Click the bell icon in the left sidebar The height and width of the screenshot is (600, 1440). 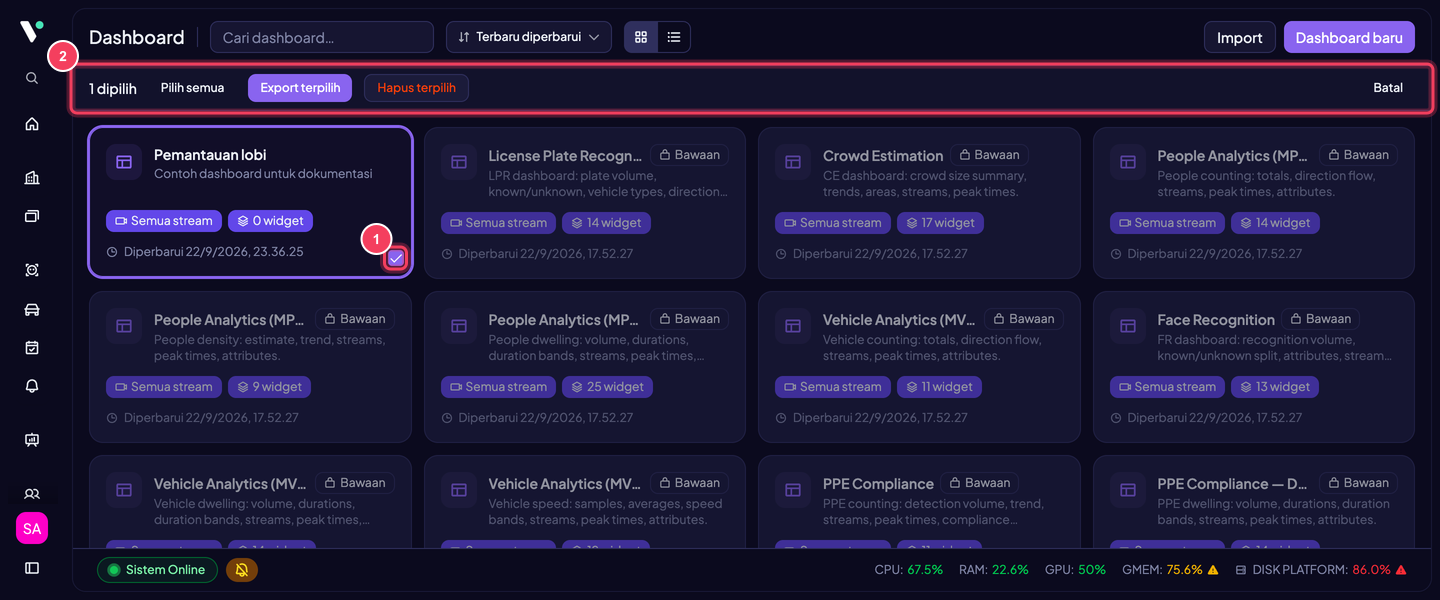(x=32, y=386)
